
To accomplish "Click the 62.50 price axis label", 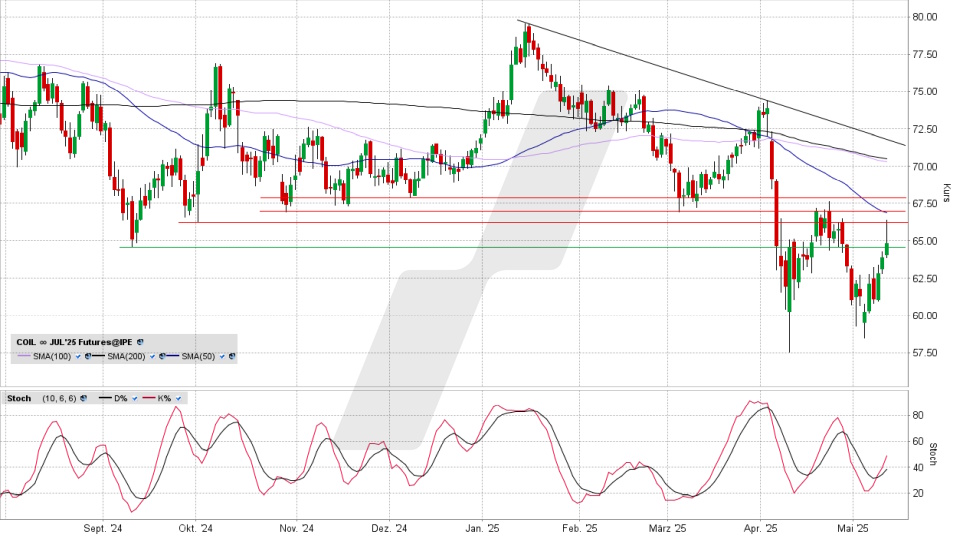I will 924,279.
